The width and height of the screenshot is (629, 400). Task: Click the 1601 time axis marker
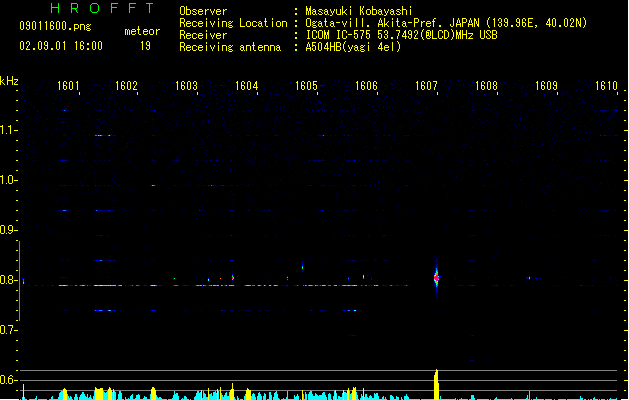coord(68,86)
